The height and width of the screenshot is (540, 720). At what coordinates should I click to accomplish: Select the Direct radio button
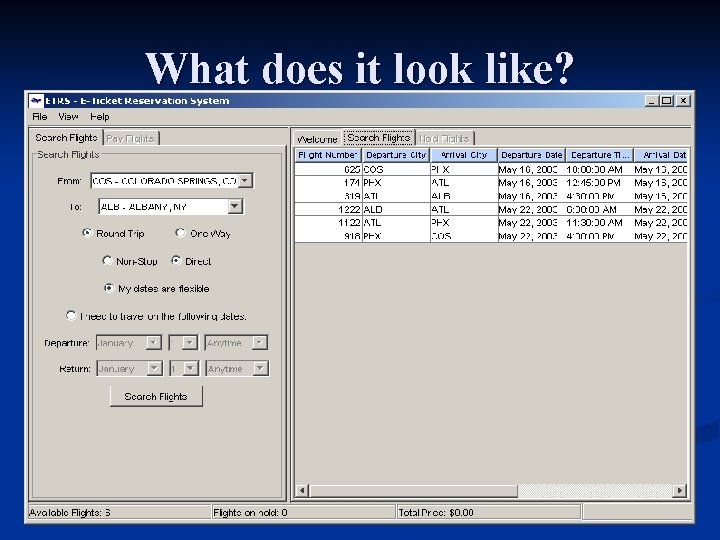tap(176, 261)
